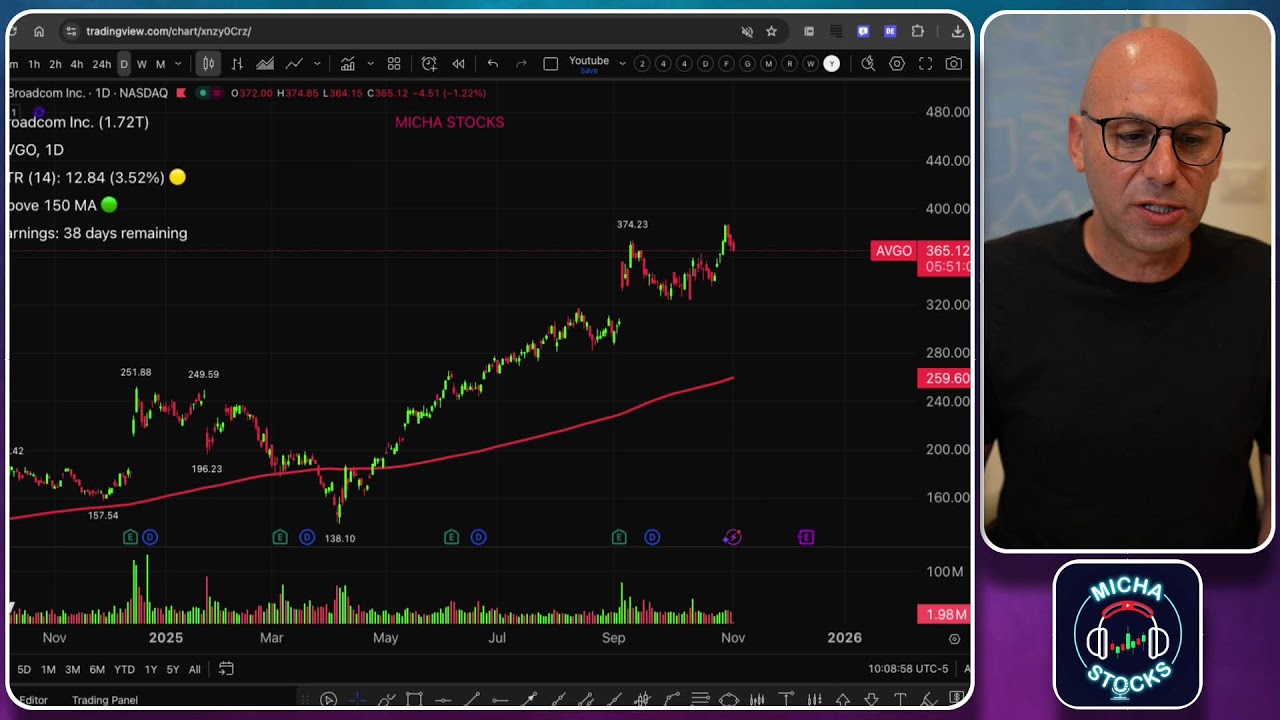Open the layout setup square icon
This screenshot has width=1280, height=720.
coord(550,64)
